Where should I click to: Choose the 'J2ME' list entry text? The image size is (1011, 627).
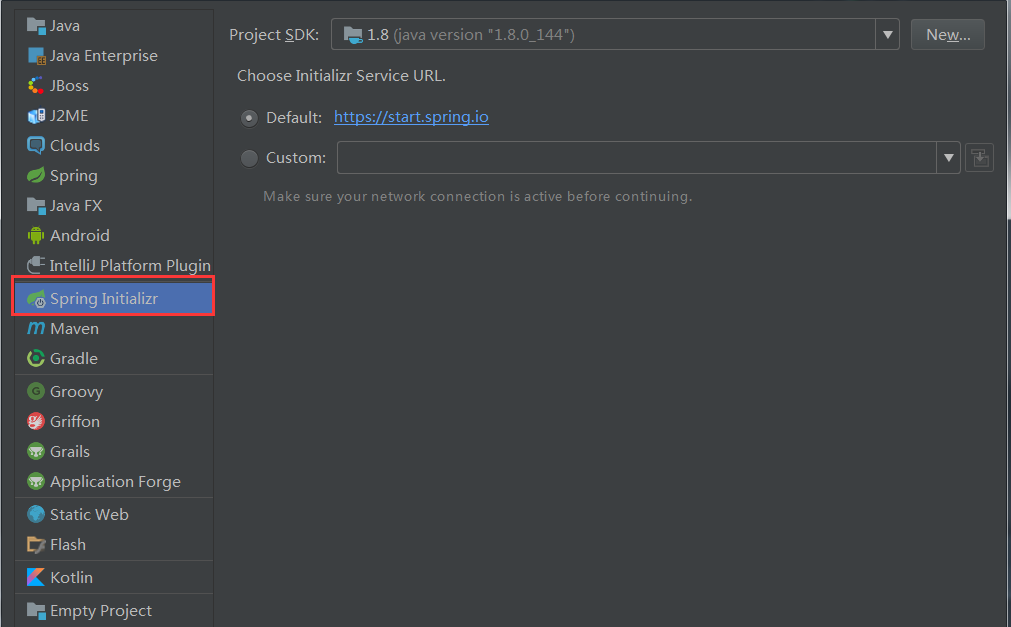(69, 116)
